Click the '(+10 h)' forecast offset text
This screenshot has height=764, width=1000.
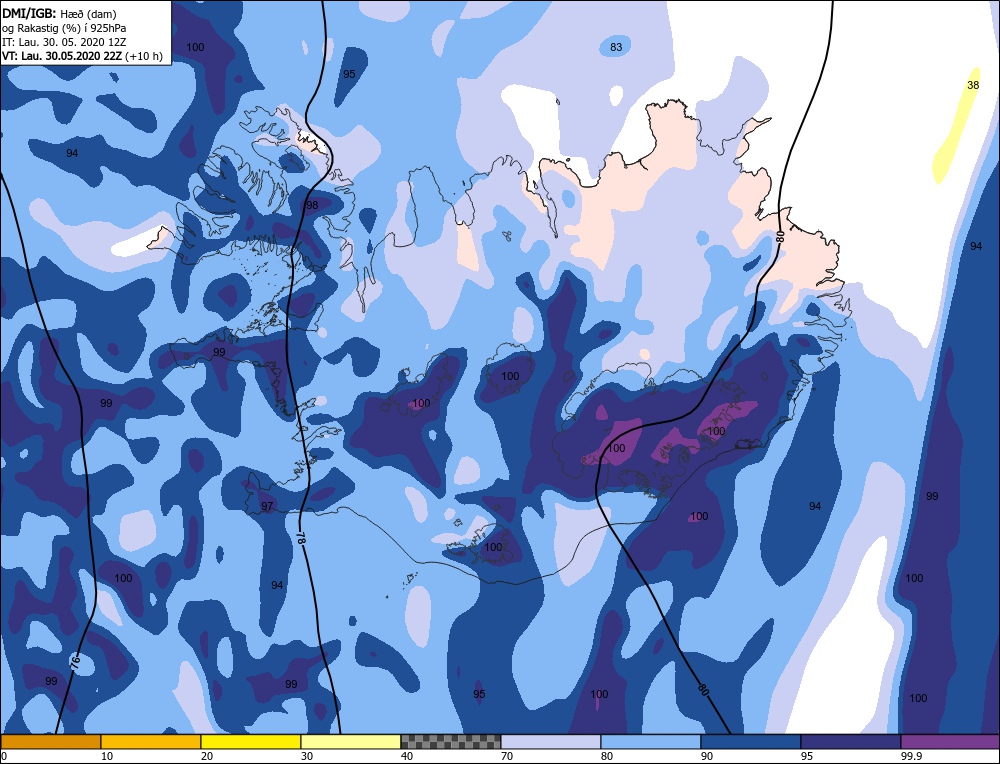point(144,56)
